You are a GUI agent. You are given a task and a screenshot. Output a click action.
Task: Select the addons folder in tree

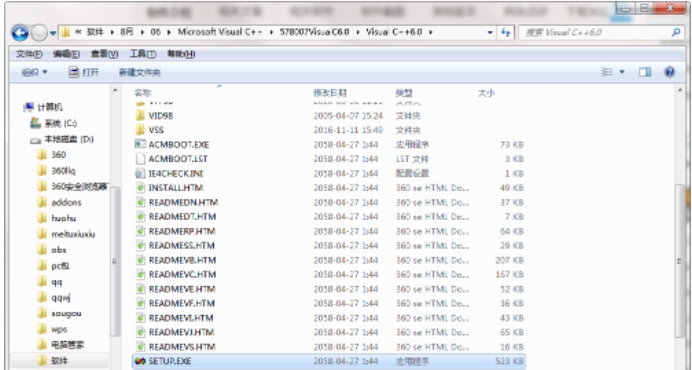(x=59, y=203)
